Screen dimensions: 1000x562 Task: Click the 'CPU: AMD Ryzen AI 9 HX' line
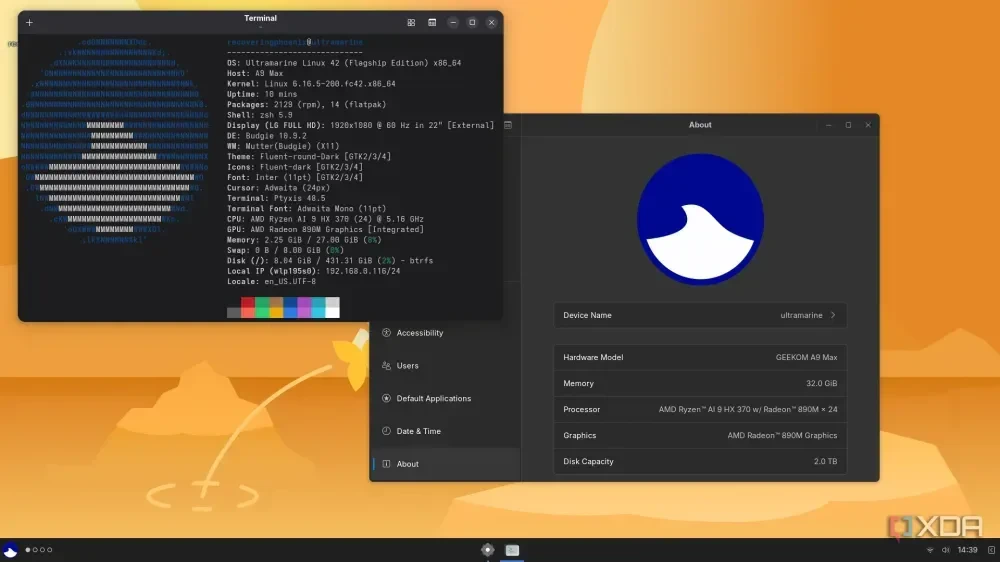point(325,219)
